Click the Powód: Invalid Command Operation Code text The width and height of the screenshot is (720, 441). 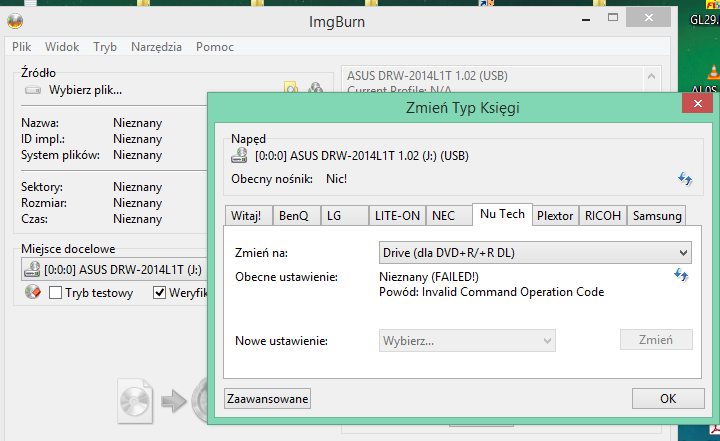coord(491,292)
